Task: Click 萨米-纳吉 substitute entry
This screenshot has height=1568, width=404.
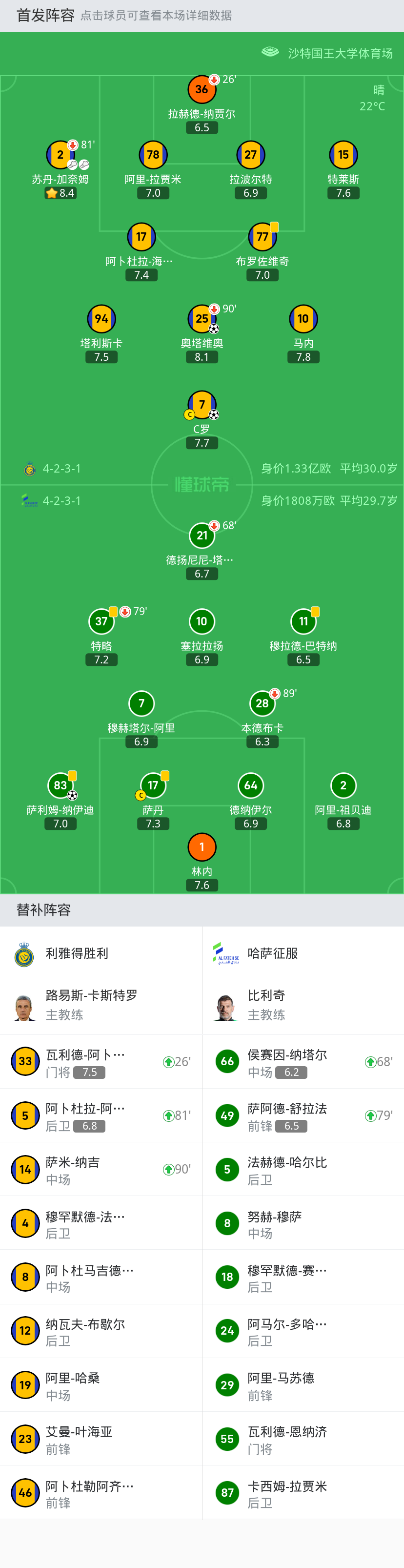Action: point(101,1169)
